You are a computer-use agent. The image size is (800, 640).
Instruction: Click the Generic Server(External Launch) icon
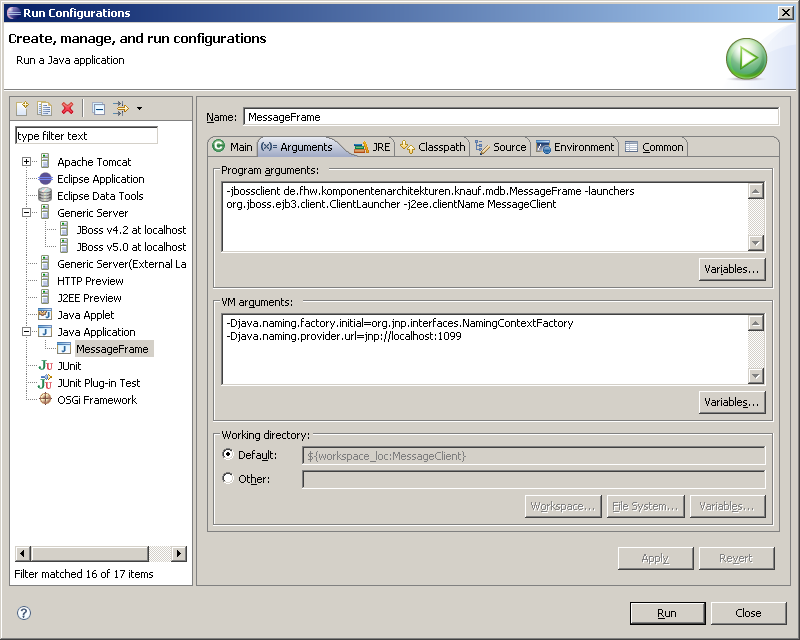tap(45, 263)
